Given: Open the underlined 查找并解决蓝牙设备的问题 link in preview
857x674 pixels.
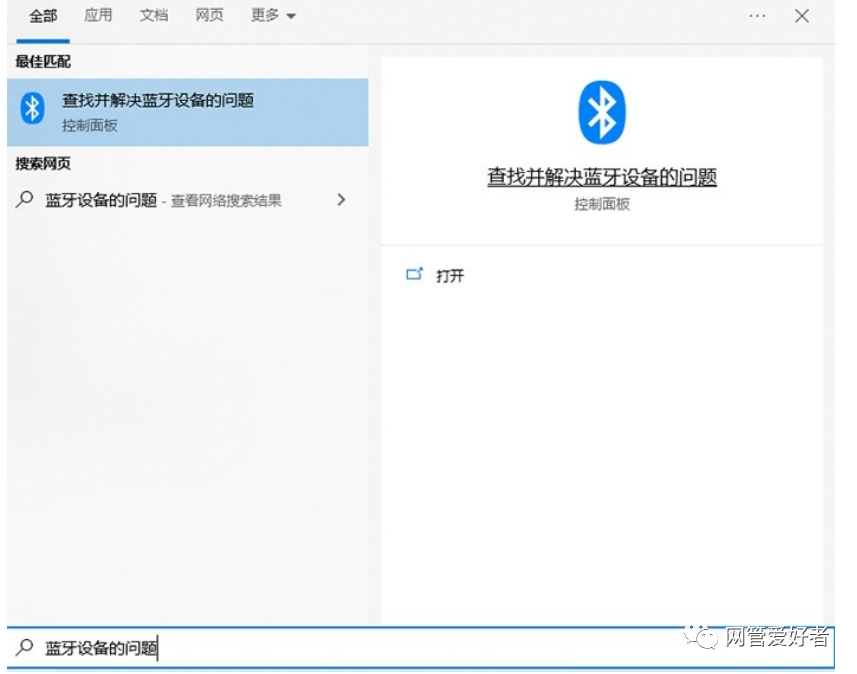Looking at the screenshot, I should coord(602,177).
